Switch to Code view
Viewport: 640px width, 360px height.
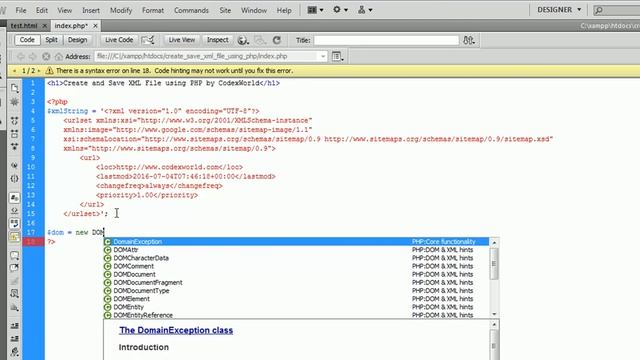[x=27, y=40]
